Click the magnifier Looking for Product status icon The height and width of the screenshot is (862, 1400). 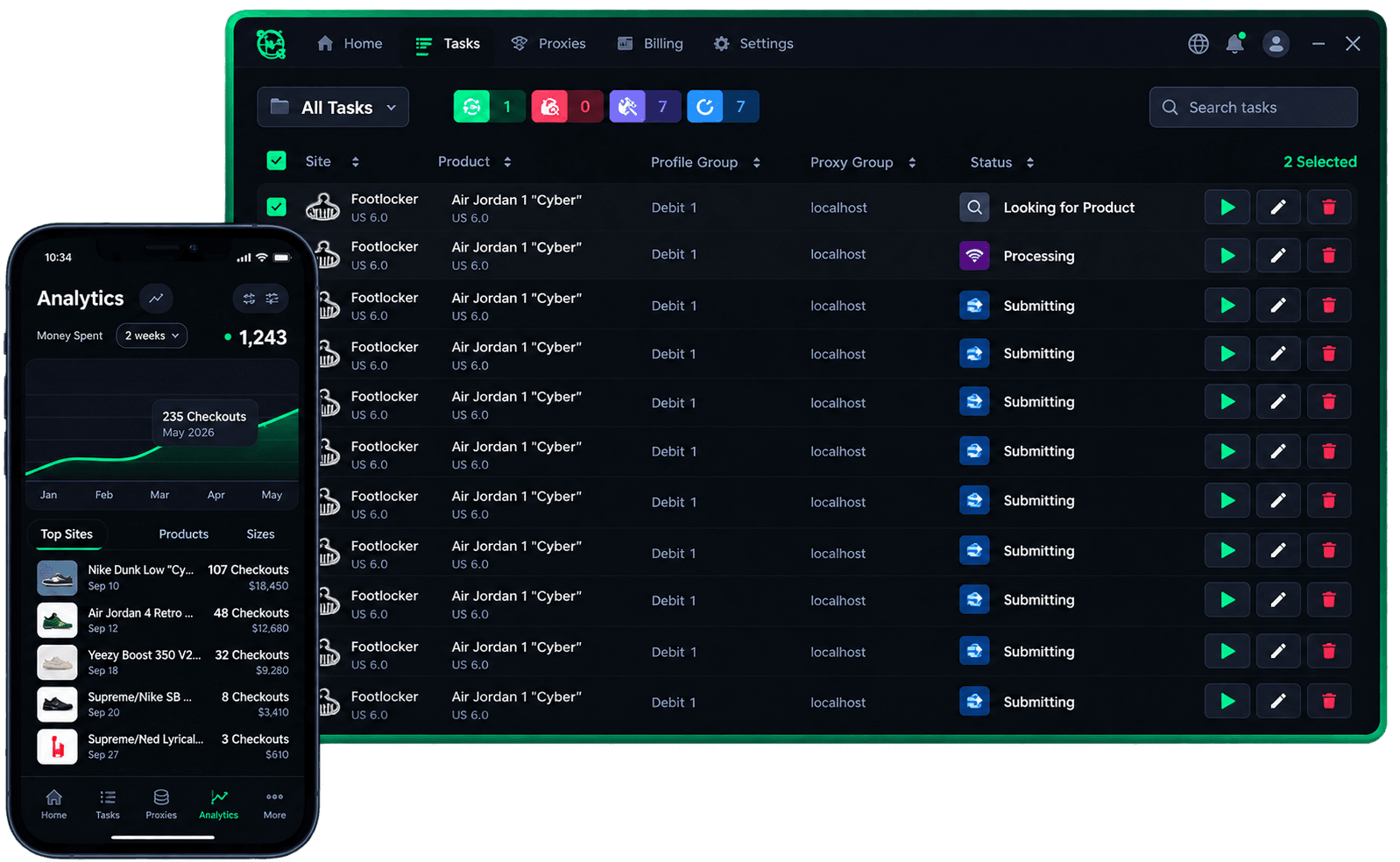point(974,208)
